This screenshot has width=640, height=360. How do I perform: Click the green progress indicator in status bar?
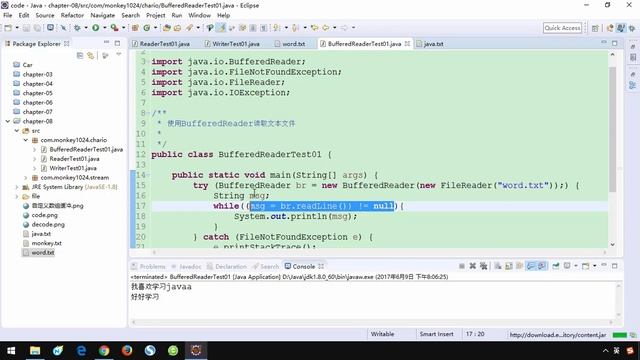point(620,335)
